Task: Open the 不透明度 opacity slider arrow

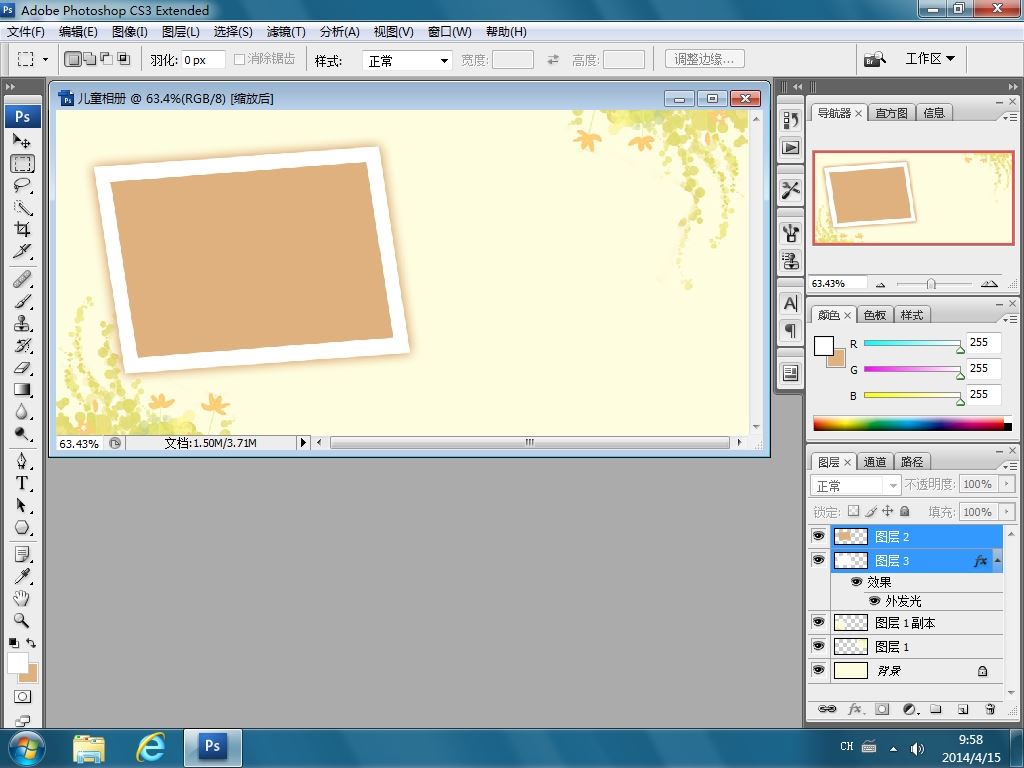Action: (x=1007, y=484)
